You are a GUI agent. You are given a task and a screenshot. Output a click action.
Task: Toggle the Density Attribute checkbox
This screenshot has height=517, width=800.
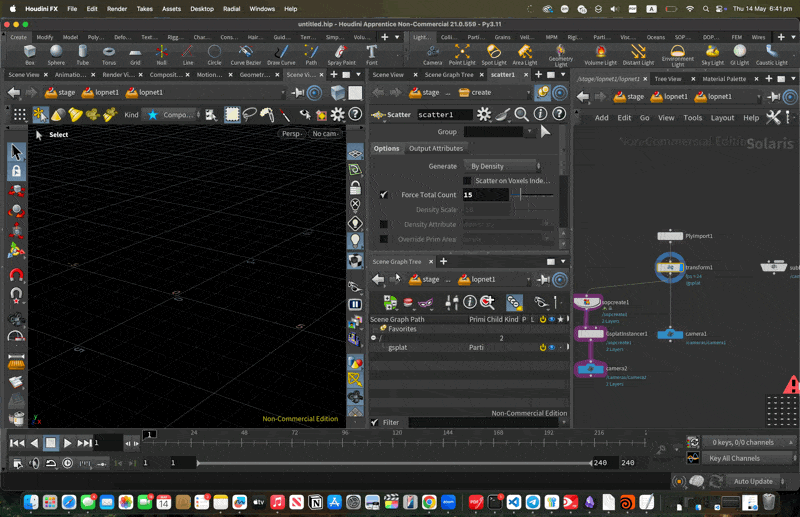click(x=384, y=224)
